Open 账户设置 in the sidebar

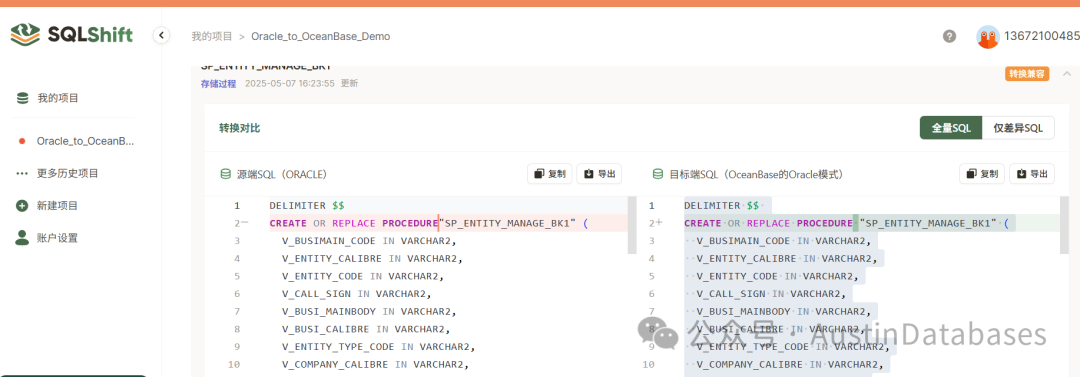pyautogui.click(x=58, y=238)
